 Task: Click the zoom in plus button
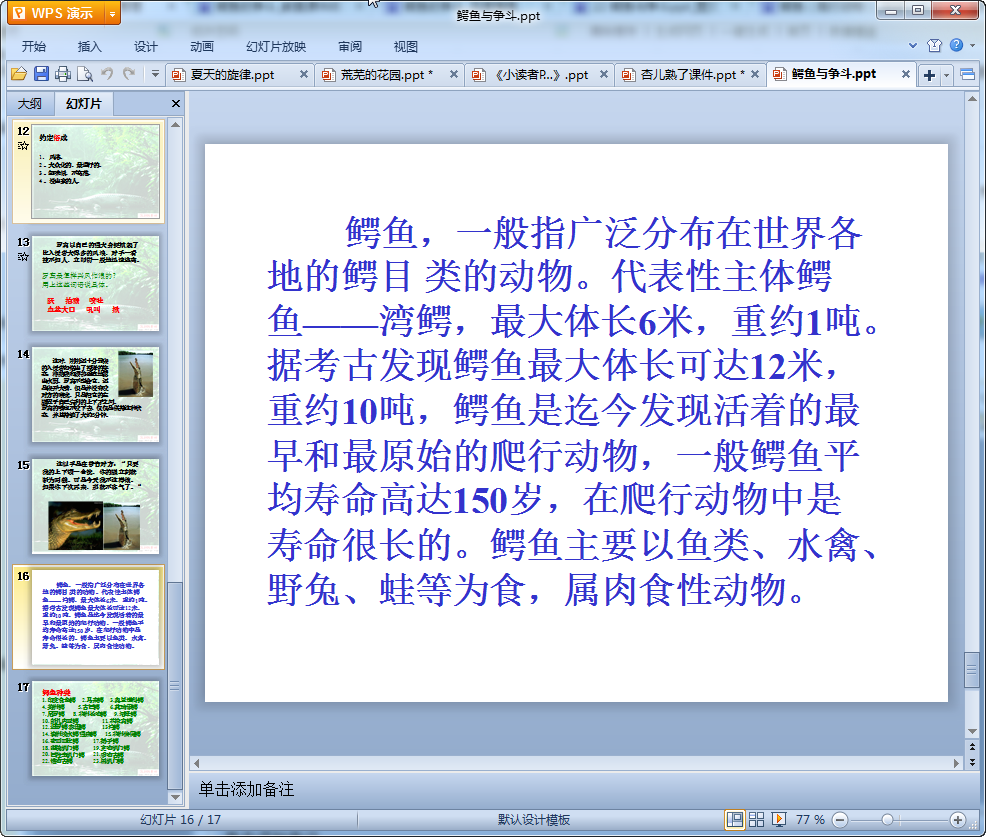coord(957,819)
